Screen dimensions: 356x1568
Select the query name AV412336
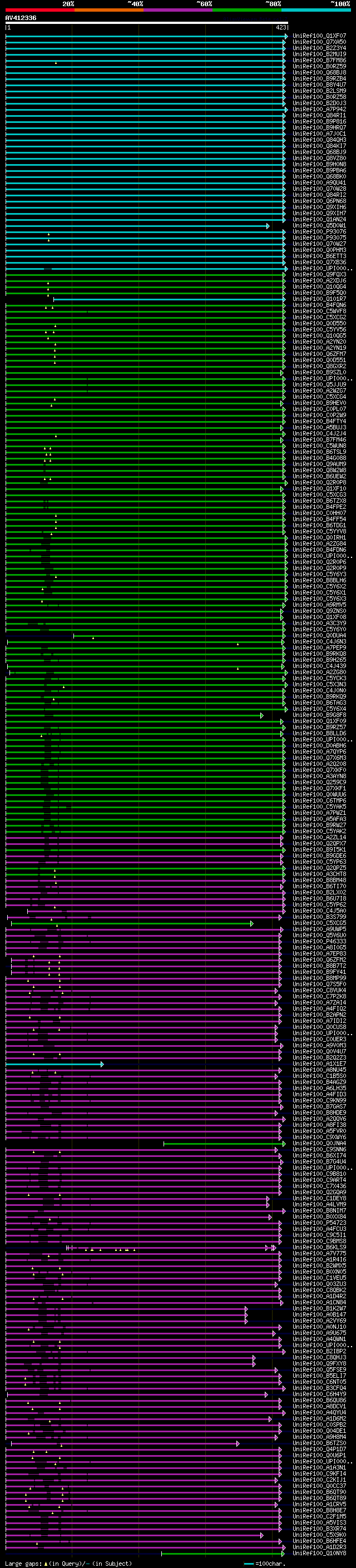21,18
